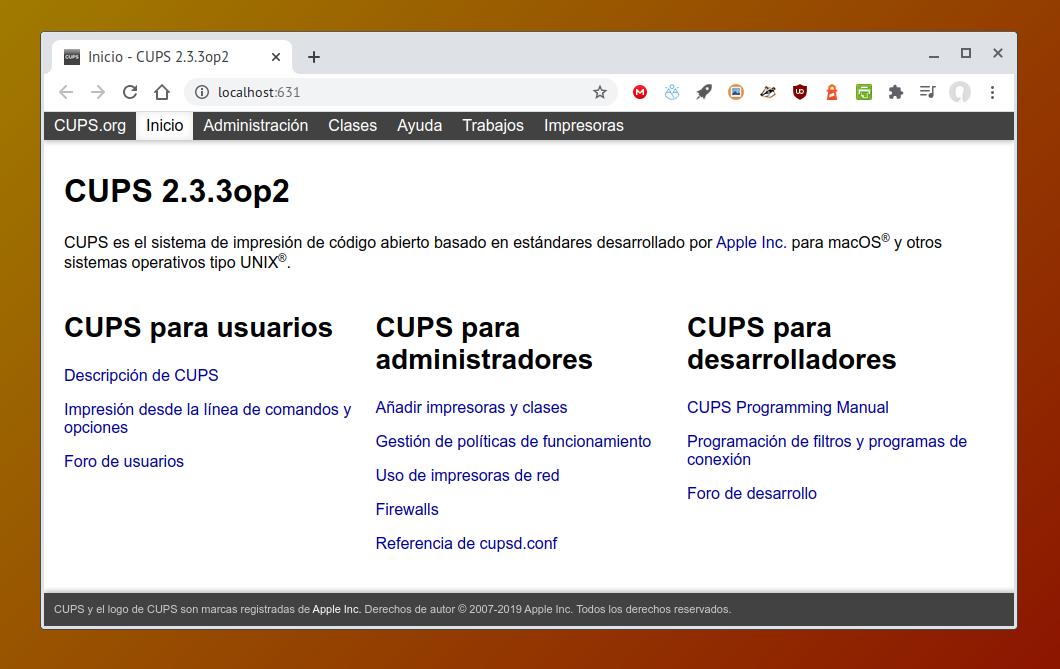This screenshot has width=1060, height=669.
Task: Open the Extensions puzzle piece menu
Action: (896, 92)
